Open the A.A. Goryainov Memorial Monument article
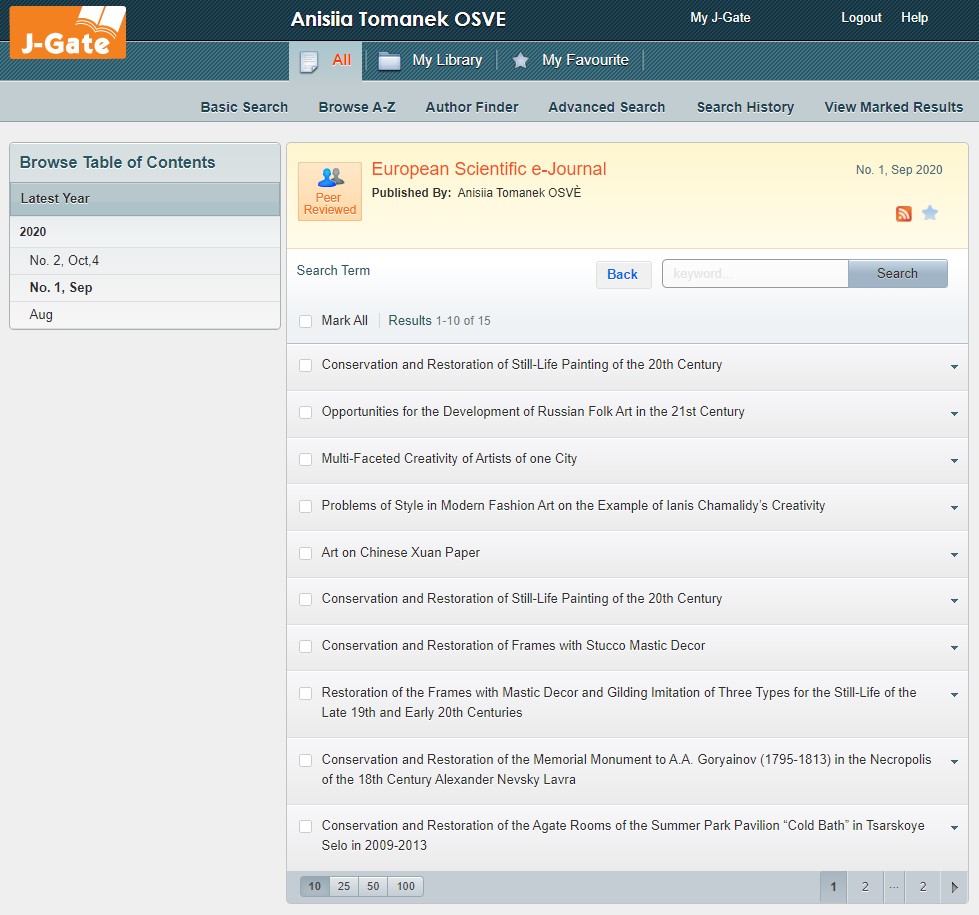979x915 pixels. 626,769
